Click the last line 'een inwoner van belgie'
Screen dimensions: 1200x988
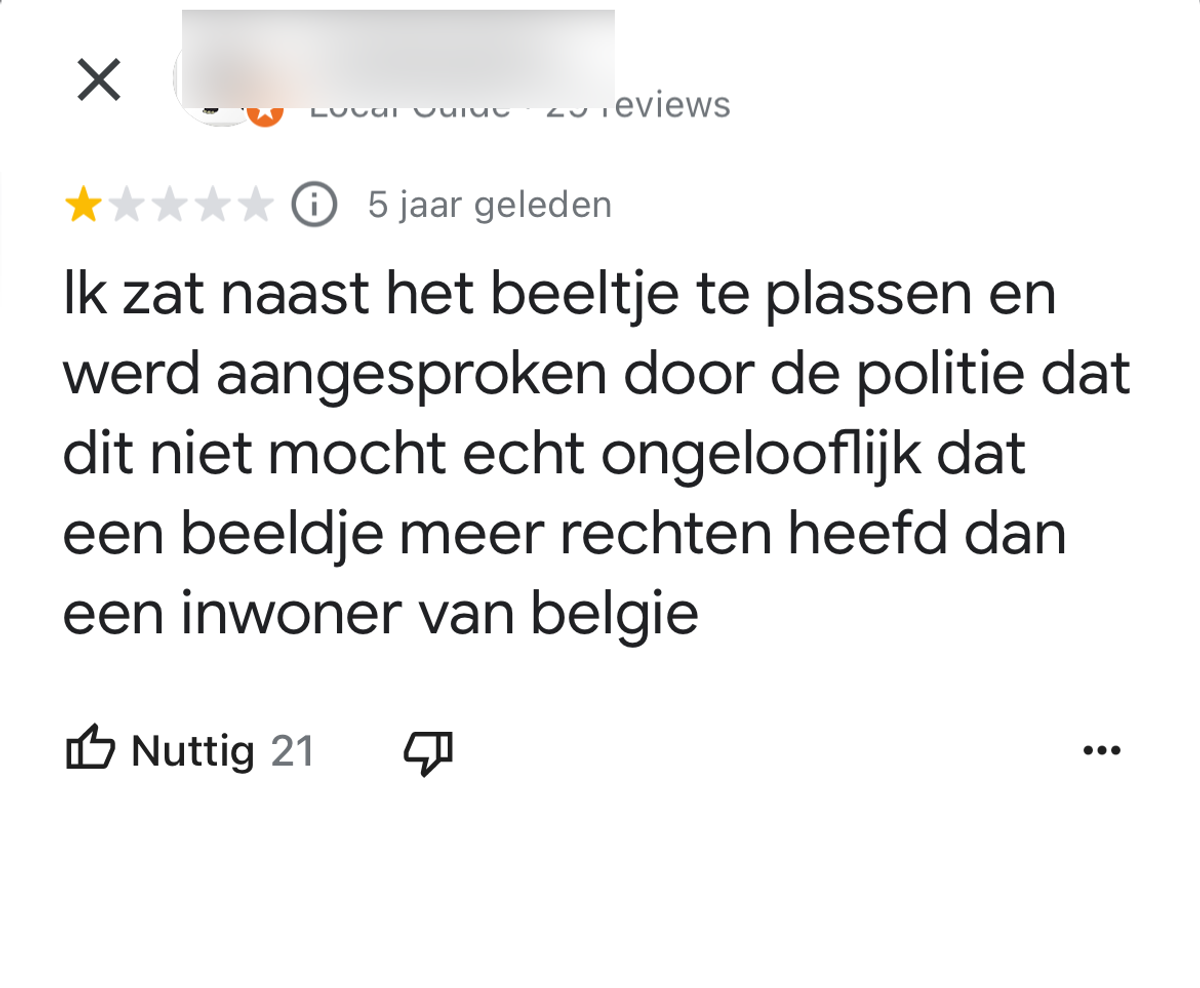[380, 613]
